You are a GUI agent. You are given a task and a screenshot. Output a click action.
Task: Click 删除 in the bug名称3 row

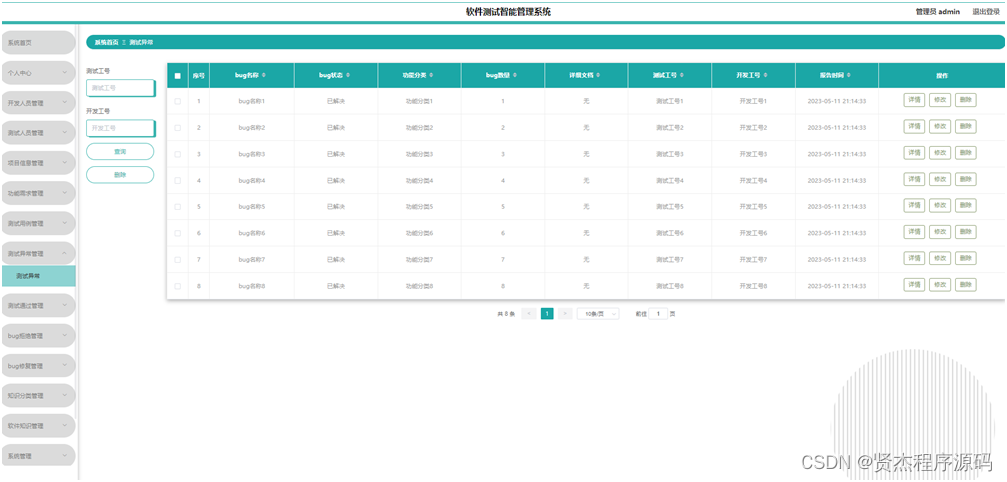point(965,153)
